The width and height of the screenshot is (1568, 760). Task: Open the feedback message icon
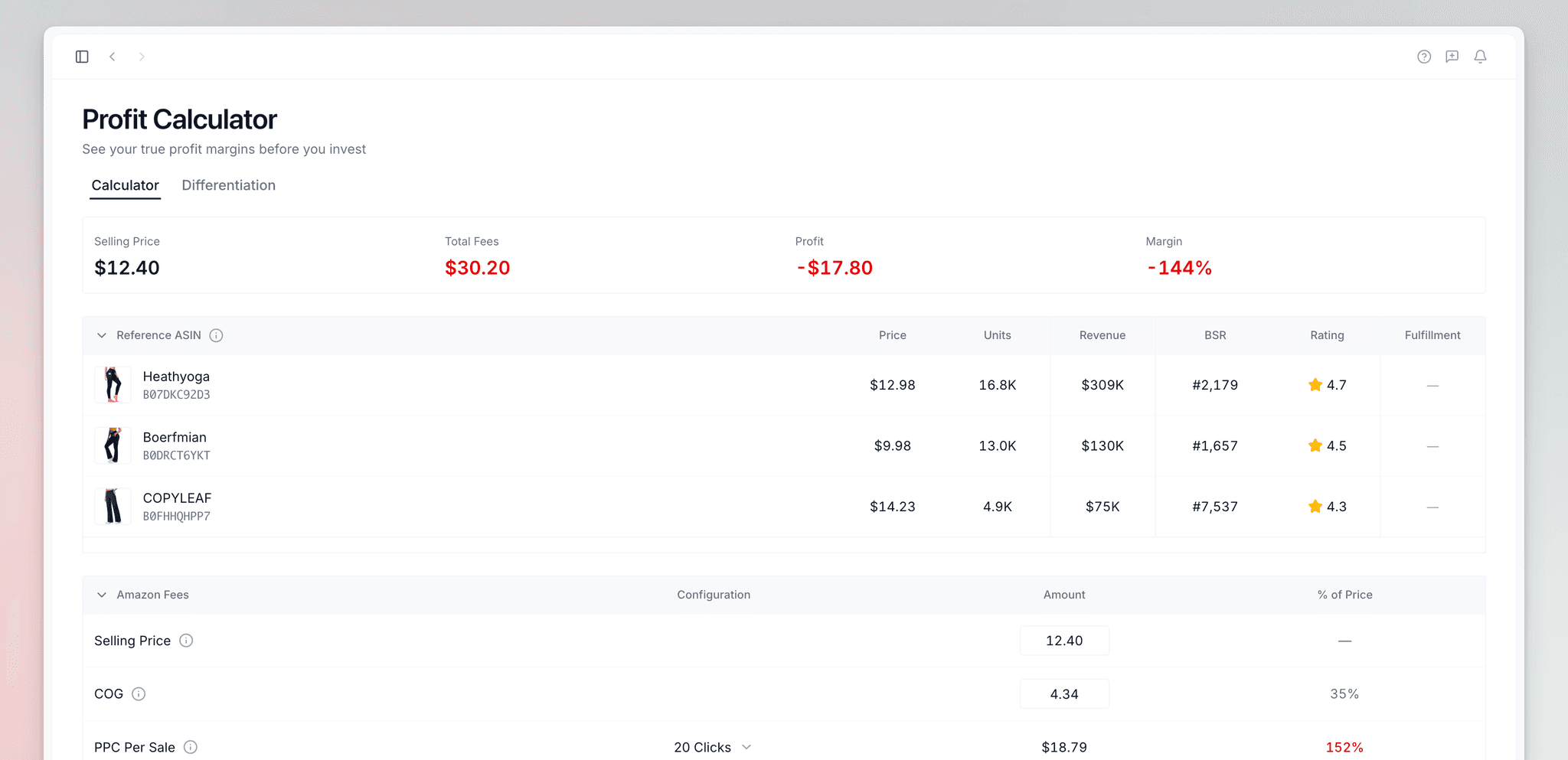[1452, 57]
